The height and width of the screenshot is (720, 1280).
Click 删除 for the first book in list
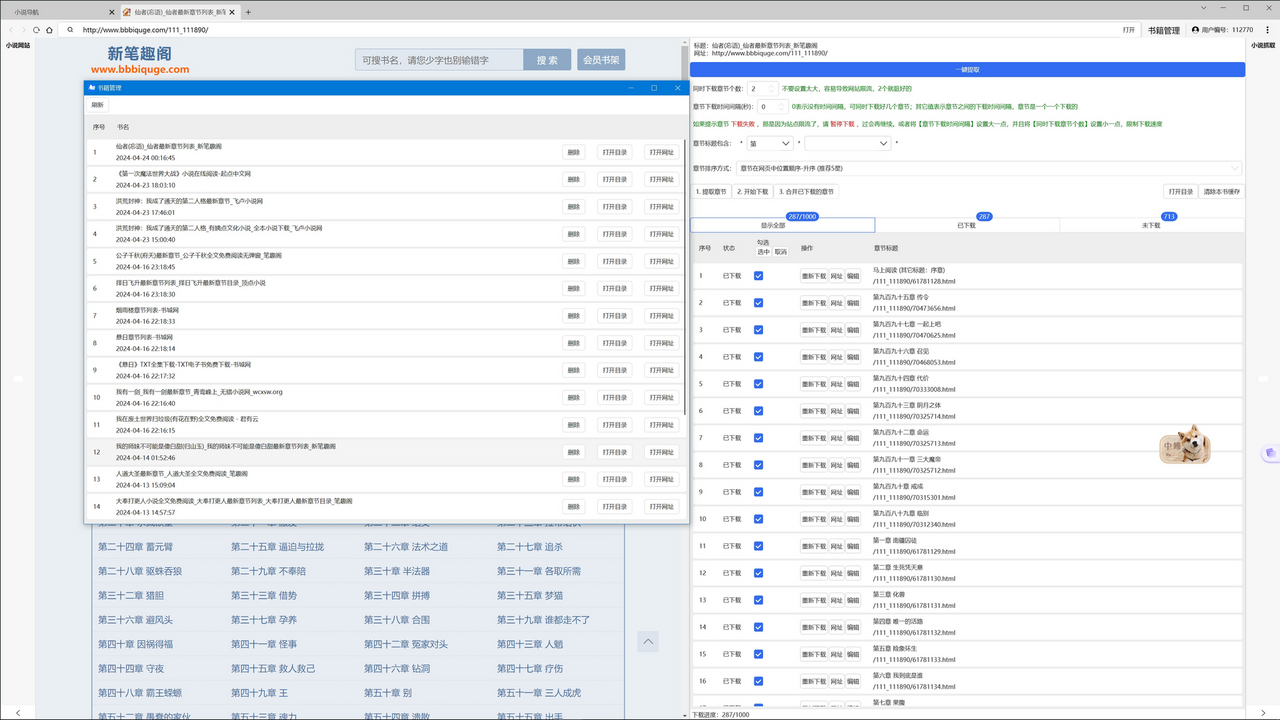click(573, 152)
